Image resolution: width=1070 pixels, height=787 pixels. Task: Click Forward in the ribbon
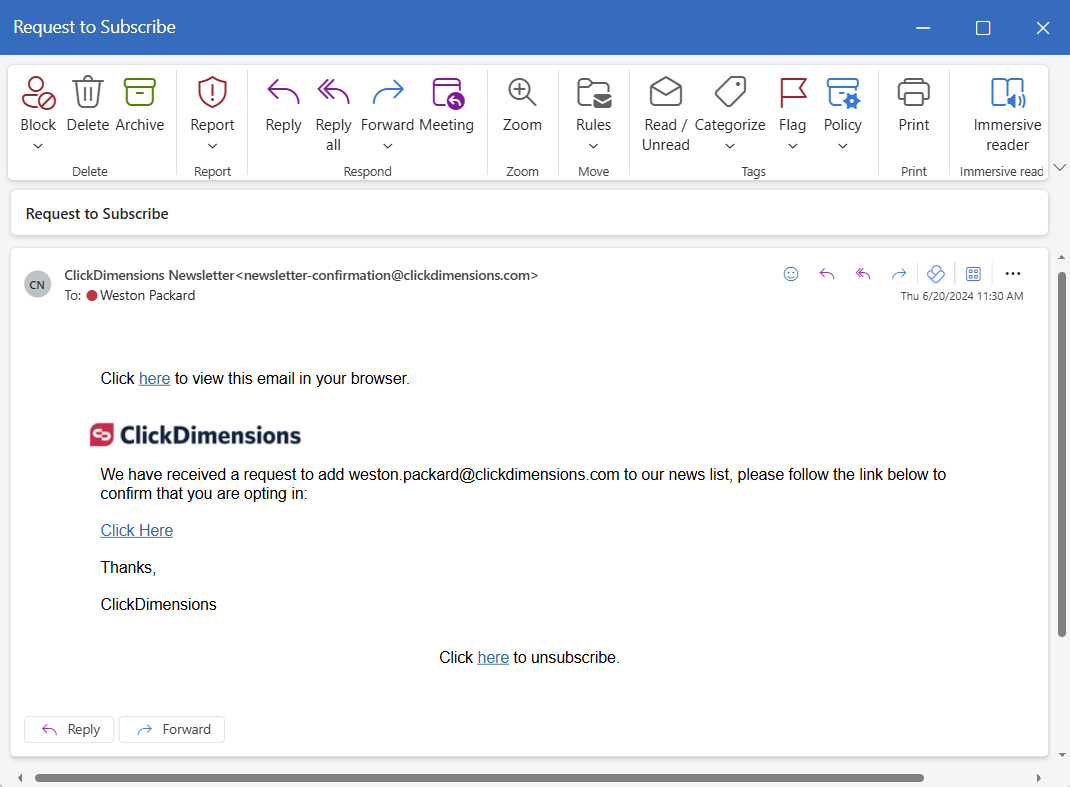(388, 104)
